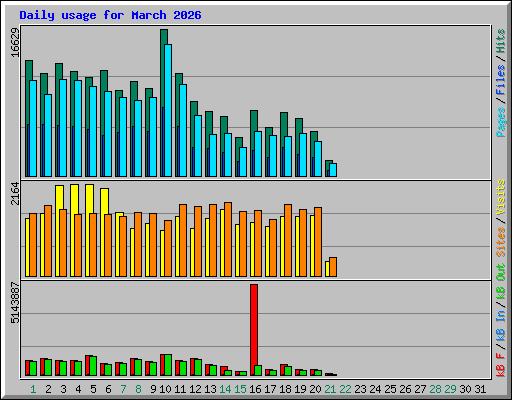Viewport: 512px width, 400px height.
Task: Click the tall red kB F bar for day 16
Action: click(254, 330)
